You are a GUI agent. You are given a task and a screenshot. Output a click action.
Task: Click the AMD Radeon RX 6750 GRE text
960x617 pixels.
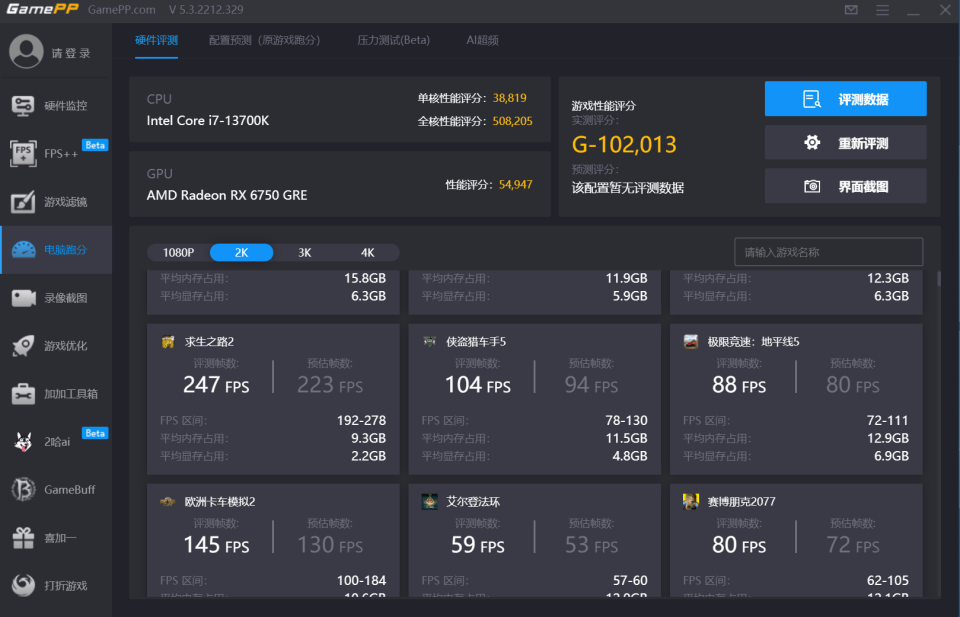[x=227, y=195]
